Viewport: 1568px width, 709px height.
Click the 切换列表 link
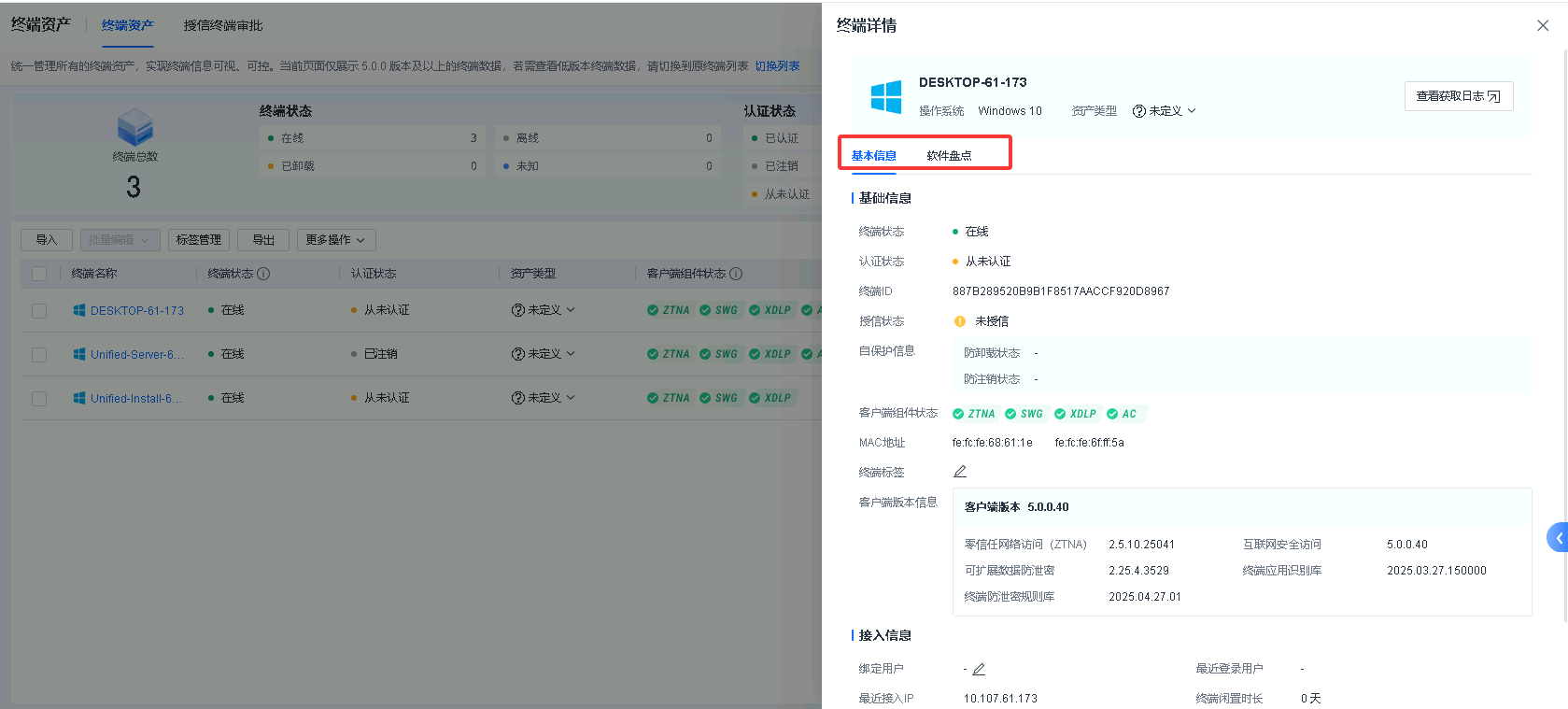pos(777,66)
